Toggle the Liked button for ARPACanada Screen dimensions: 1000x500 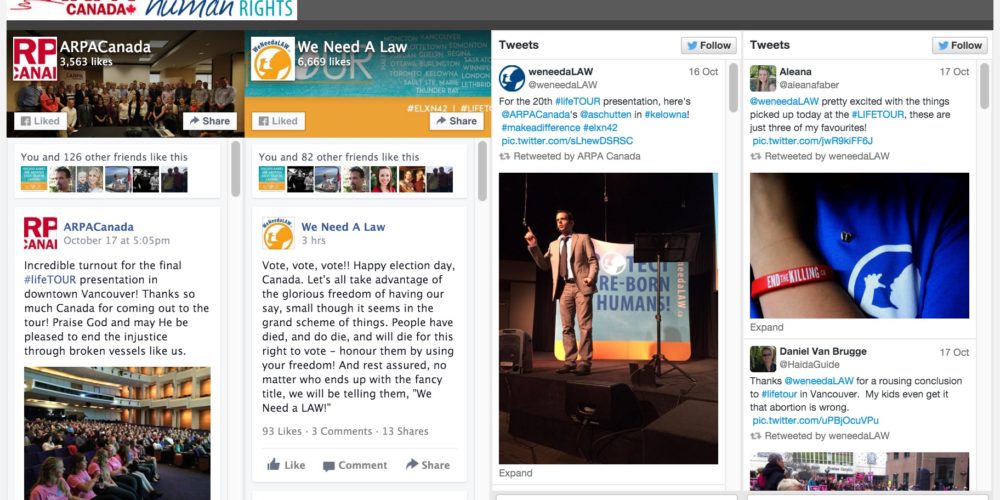(x=40, y=121)
